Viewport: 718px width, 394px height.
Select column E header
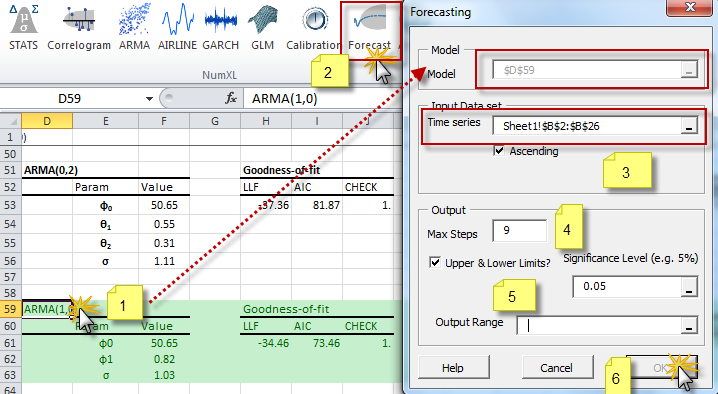tap(105, 121)
